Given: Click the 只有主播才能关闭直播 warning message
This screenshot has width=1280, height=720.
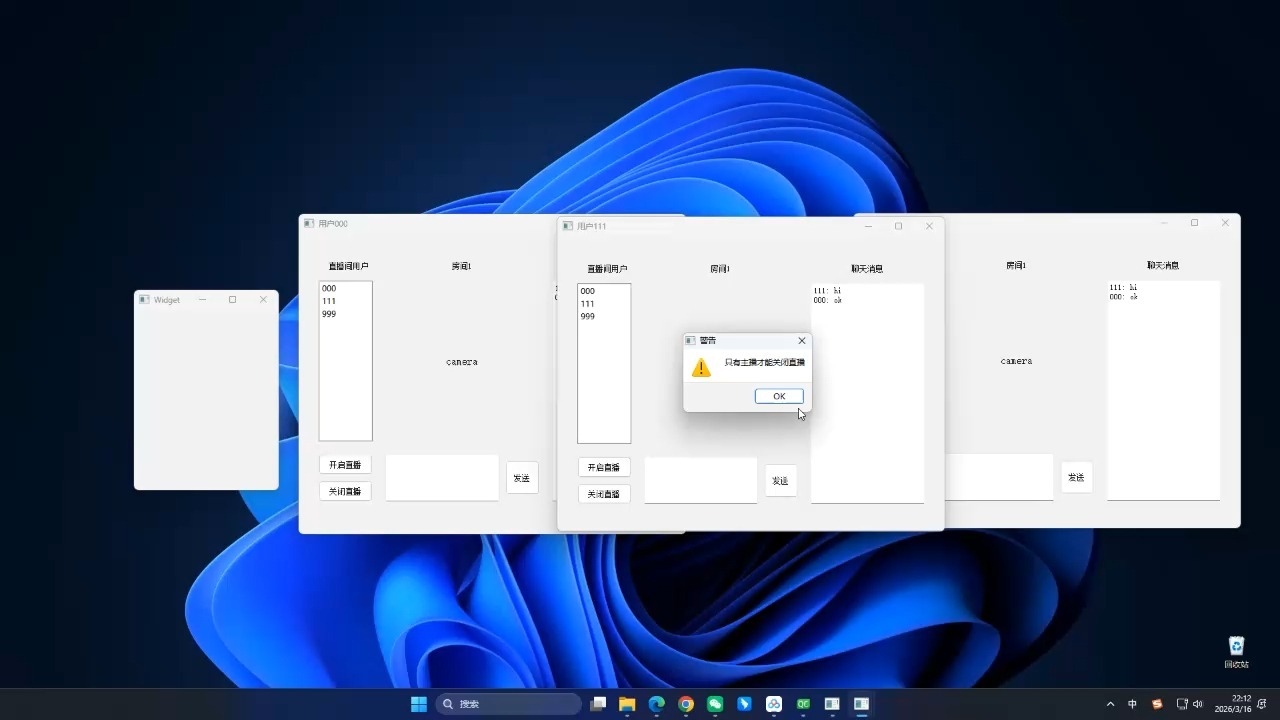Looking at the screenshot, I should tap(765, 362).
